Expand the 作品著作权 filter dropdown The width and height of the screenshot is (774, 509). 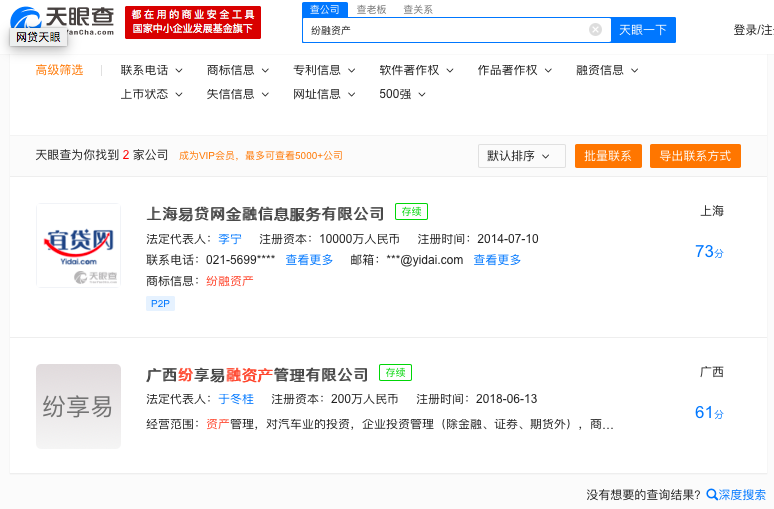click(515, 71)
